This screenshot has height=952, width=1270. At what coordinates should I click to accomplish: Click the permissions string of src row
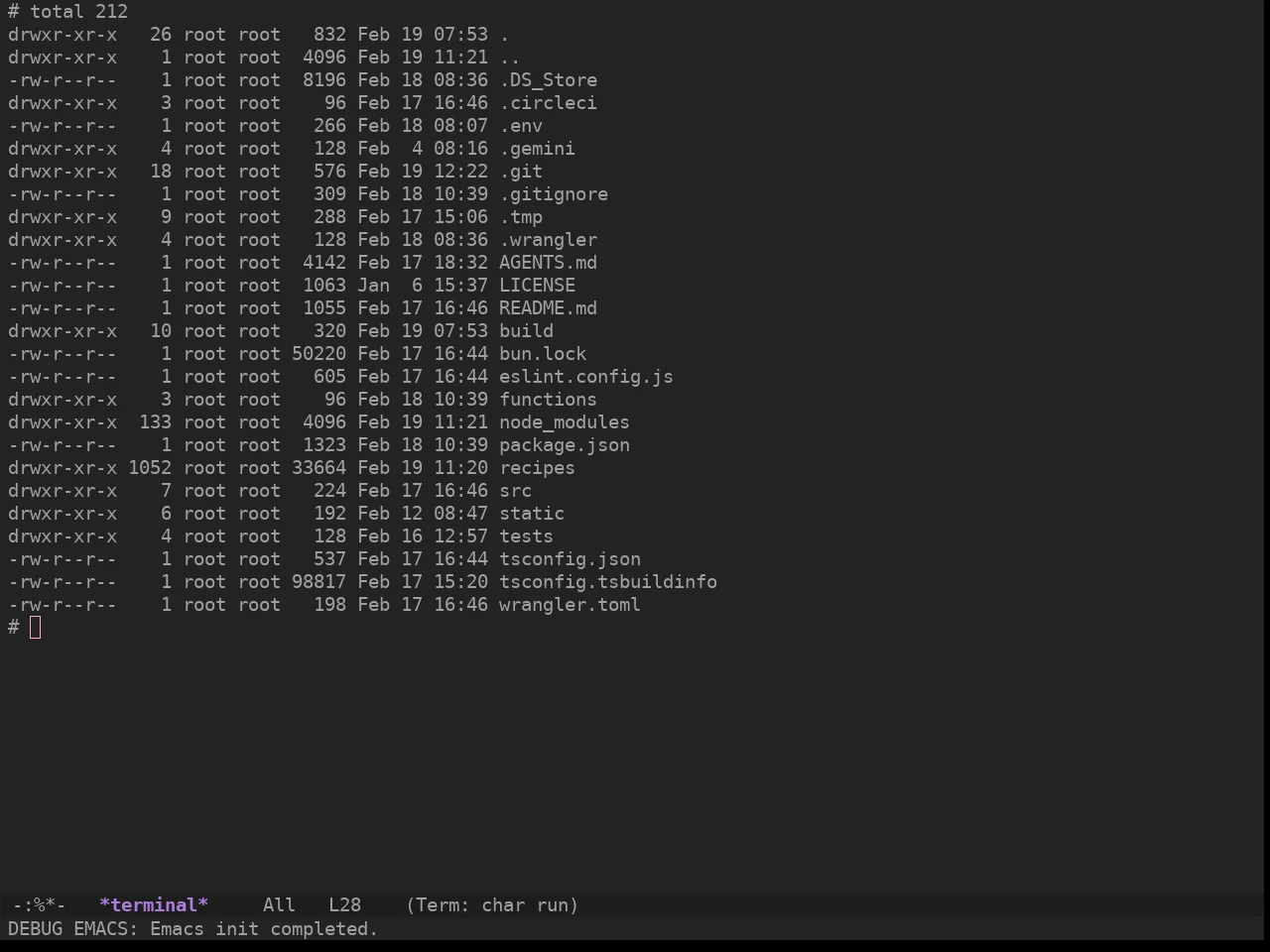[63, 491]
